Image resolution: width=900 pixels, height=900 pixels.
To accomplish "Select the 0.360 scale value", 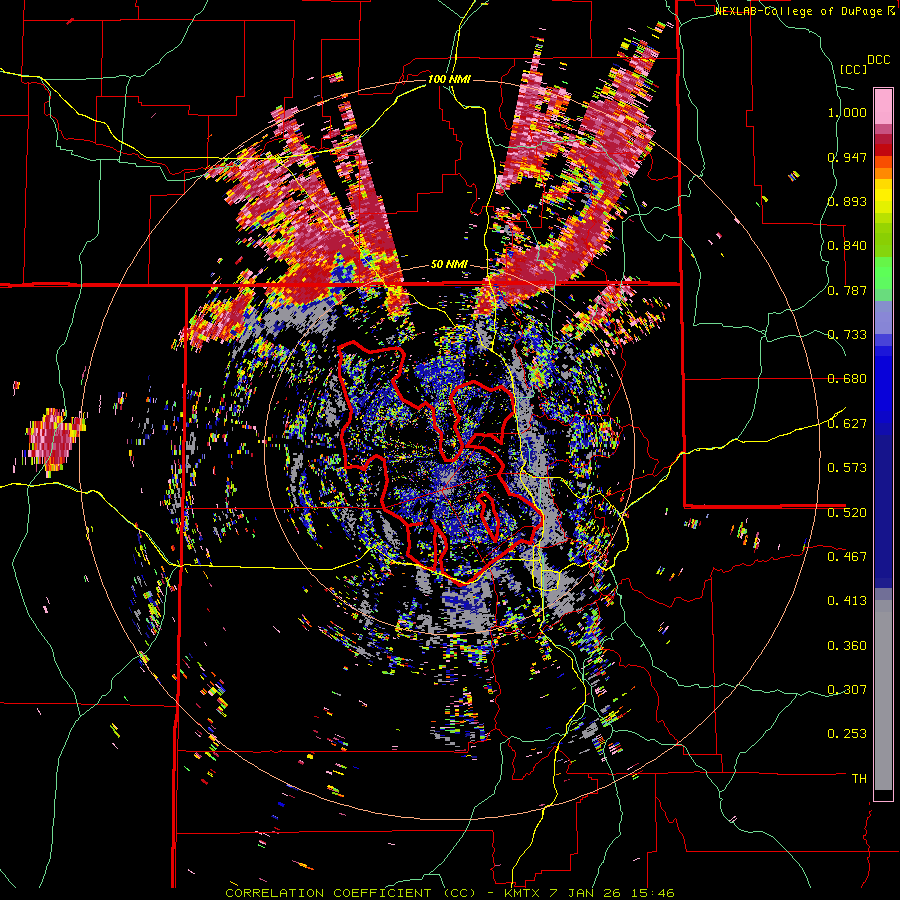I will (847, 646).
